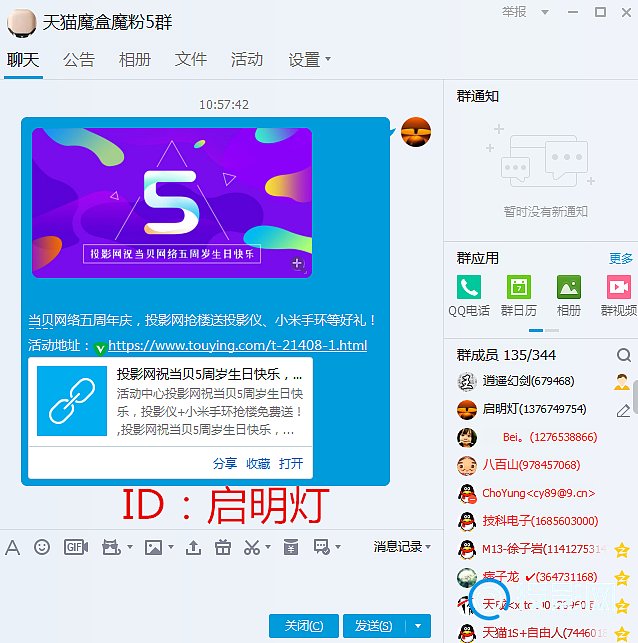Screen dimensions: 638x643
Task: Open the purple 5th anniversary image
Action: tap(172, 203)
